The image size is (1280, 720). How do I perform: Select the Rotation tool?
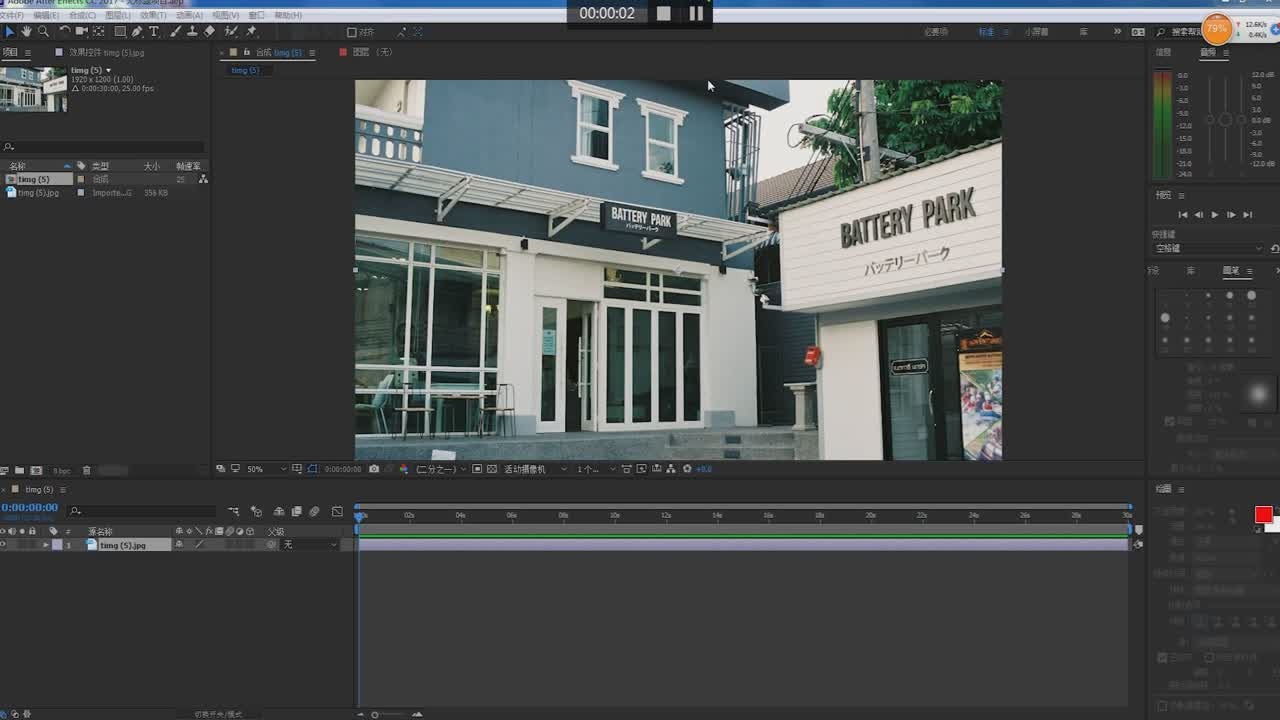click(x=65, y=32)
